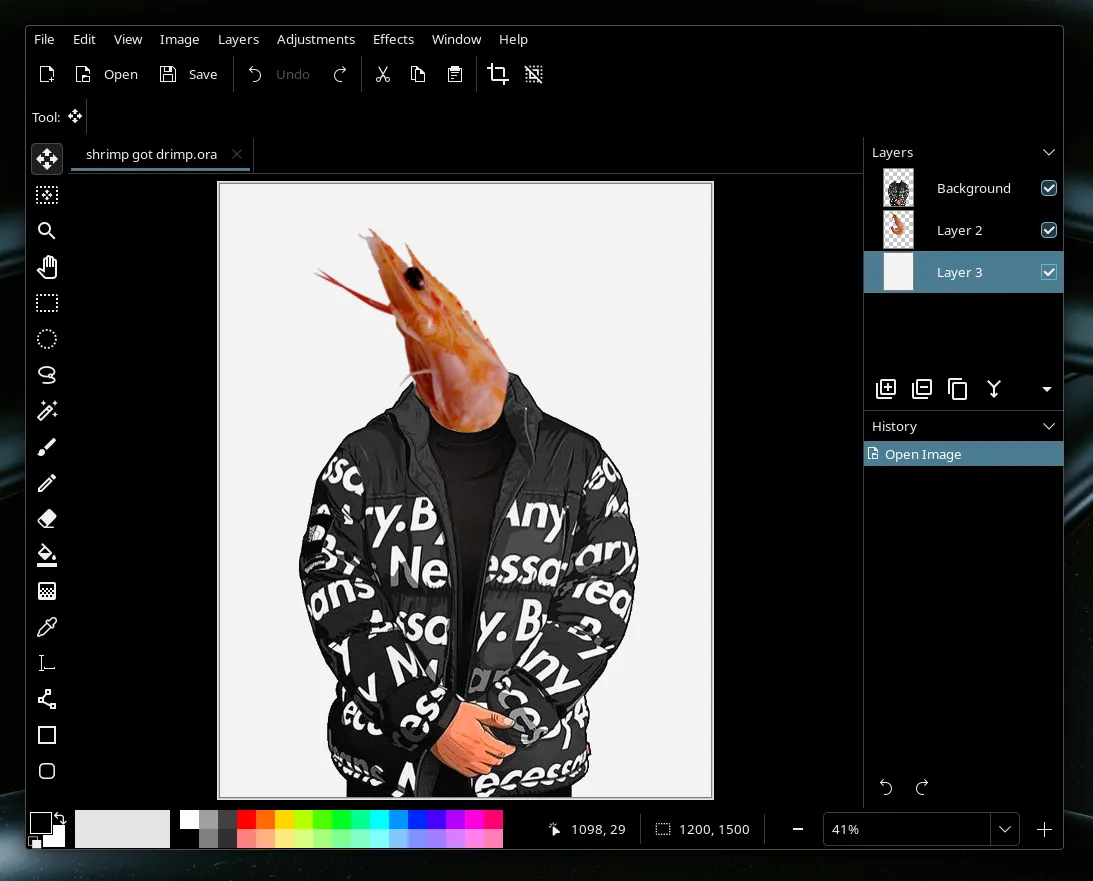Pick the Eraser tool
This screenshot has width=1093, height=881.
pos(46,518)
